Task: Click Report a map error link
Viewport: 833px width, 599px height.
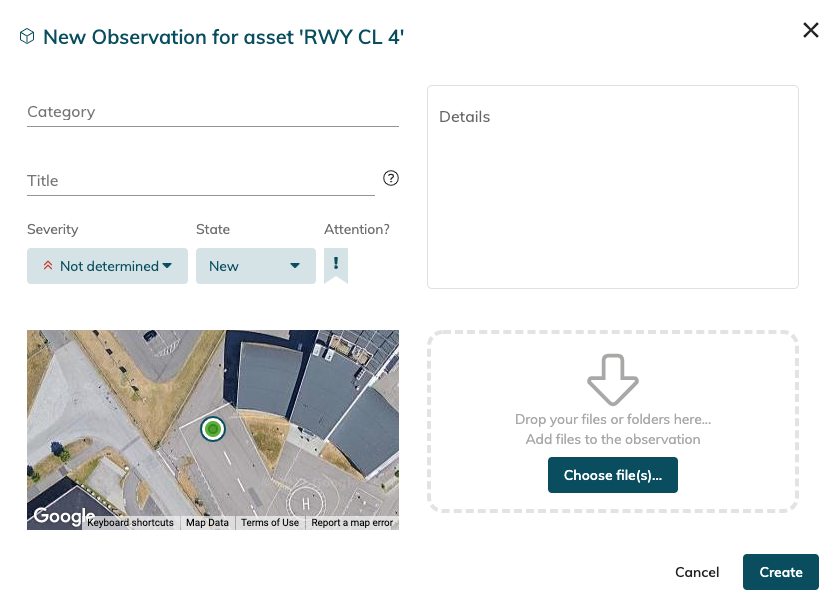Action: pos(352,523)
